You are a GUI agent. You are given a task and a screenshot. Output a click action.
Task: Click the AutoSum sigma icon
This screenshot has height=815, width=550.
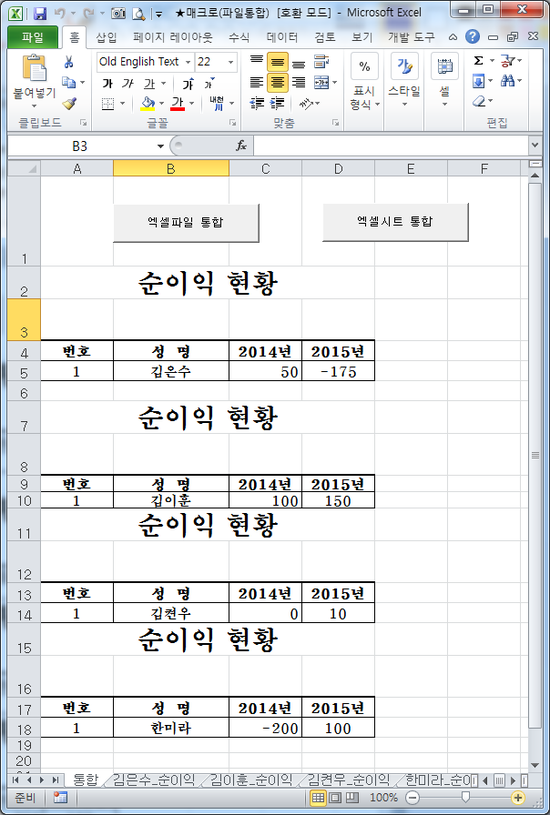point(478,61)
